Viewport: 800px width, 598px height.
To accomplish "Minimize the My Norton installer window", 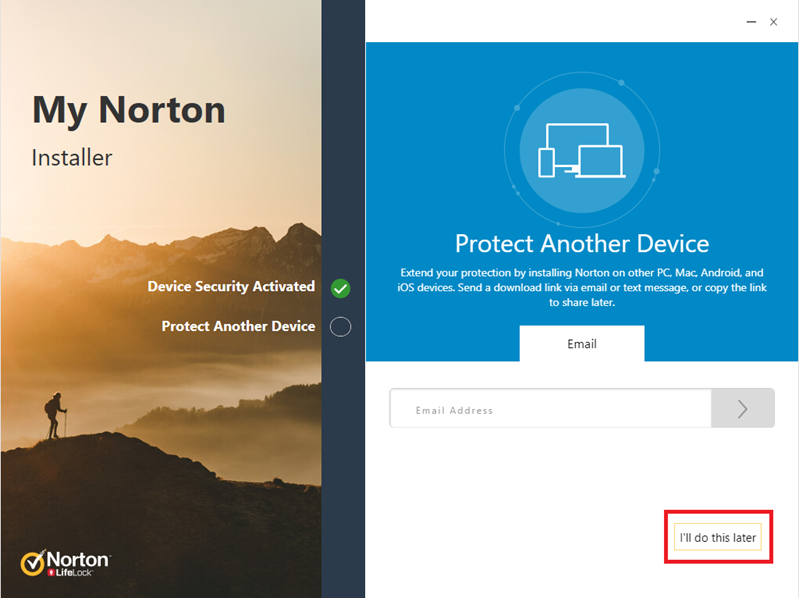I will click(751, 22).
